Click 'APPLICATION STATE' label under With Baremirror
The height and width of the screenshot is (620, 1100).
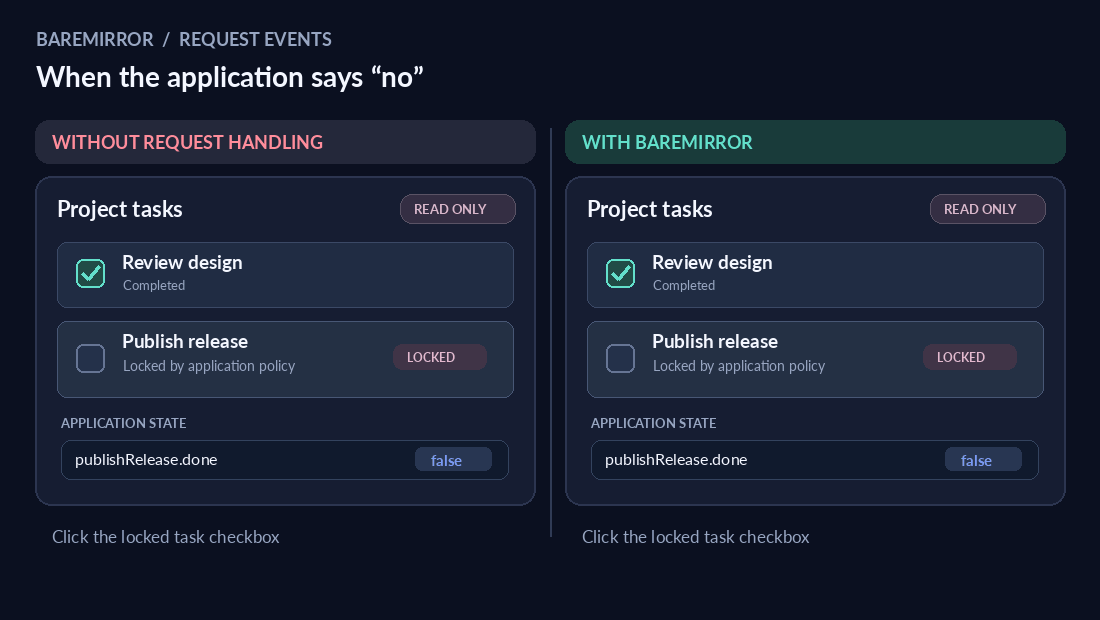pyautogui.click(x=653, y=423)
